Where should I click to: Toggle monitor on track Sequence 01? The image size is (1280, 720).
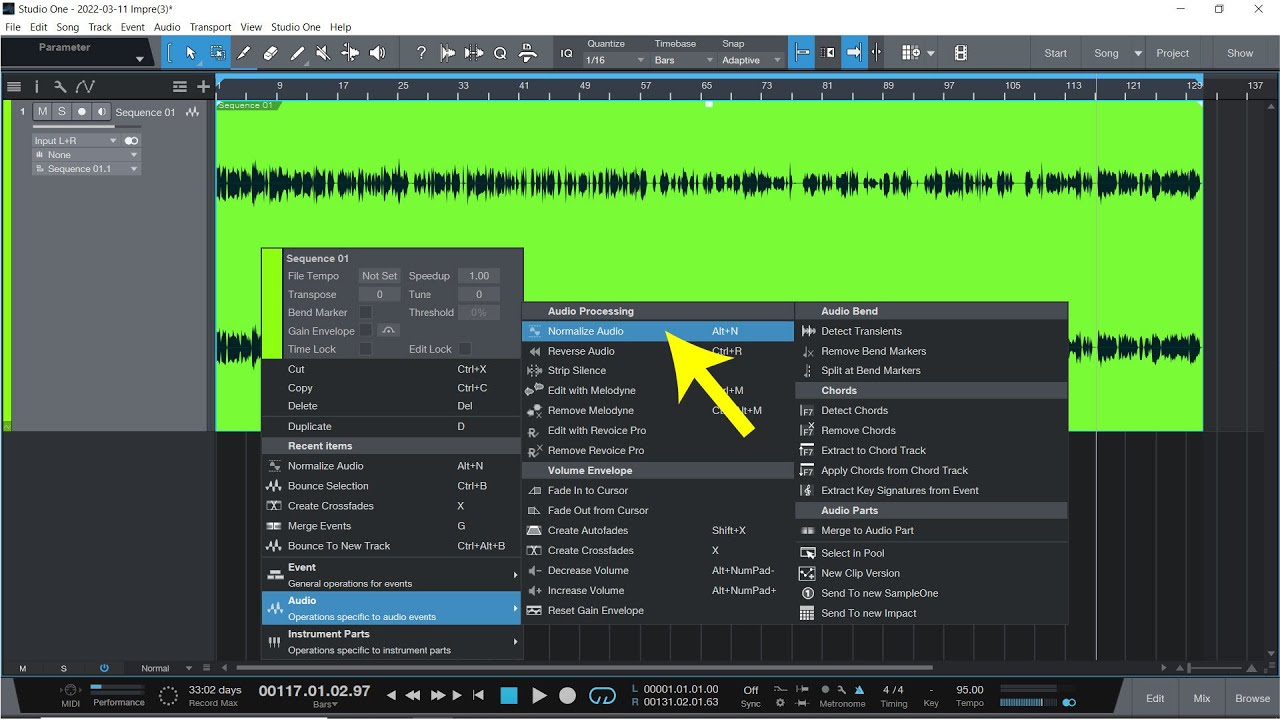tap(101, 112)
